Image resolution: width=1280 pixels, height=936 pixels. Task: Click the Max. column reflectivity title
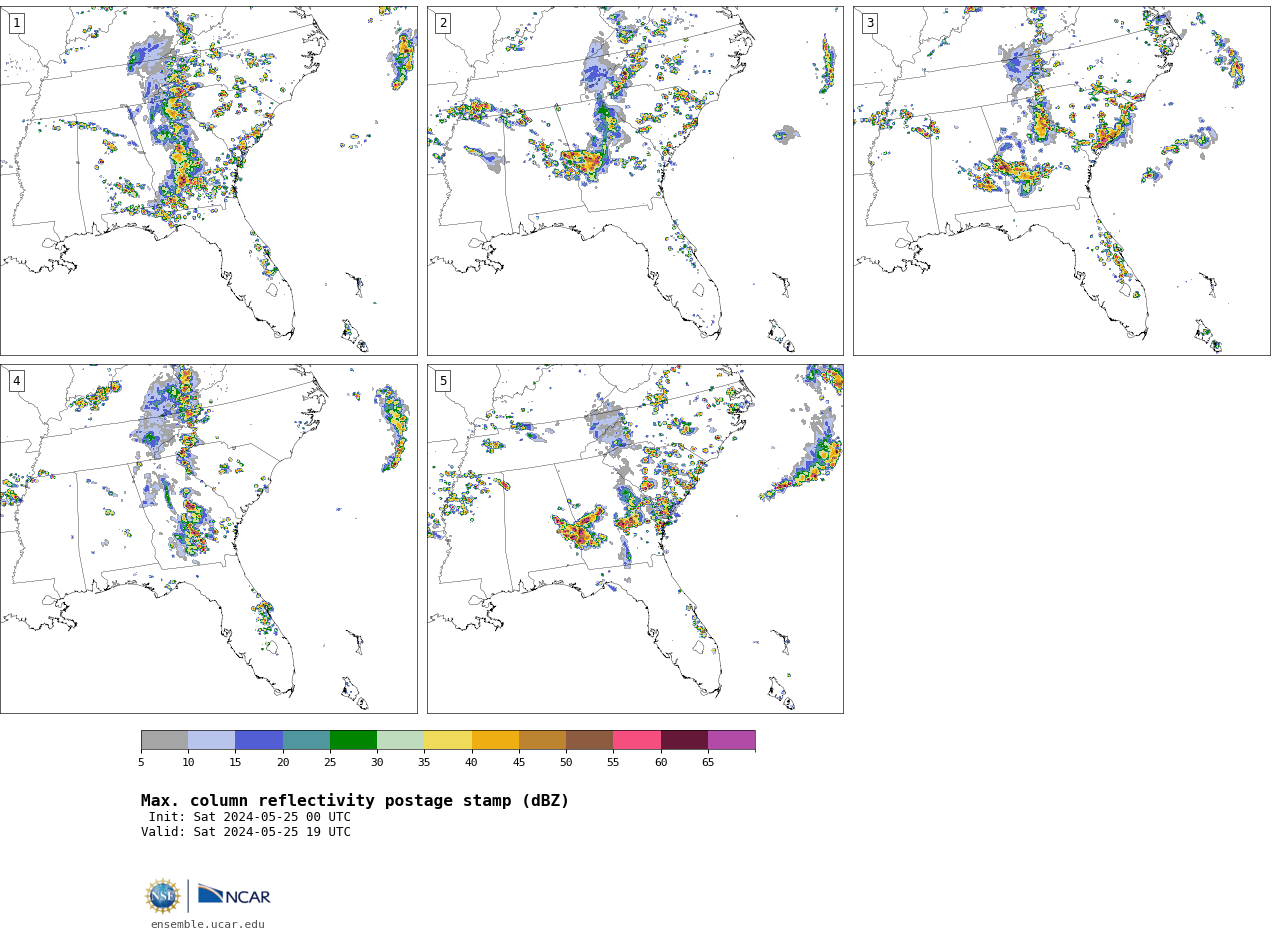coord(355,801)
